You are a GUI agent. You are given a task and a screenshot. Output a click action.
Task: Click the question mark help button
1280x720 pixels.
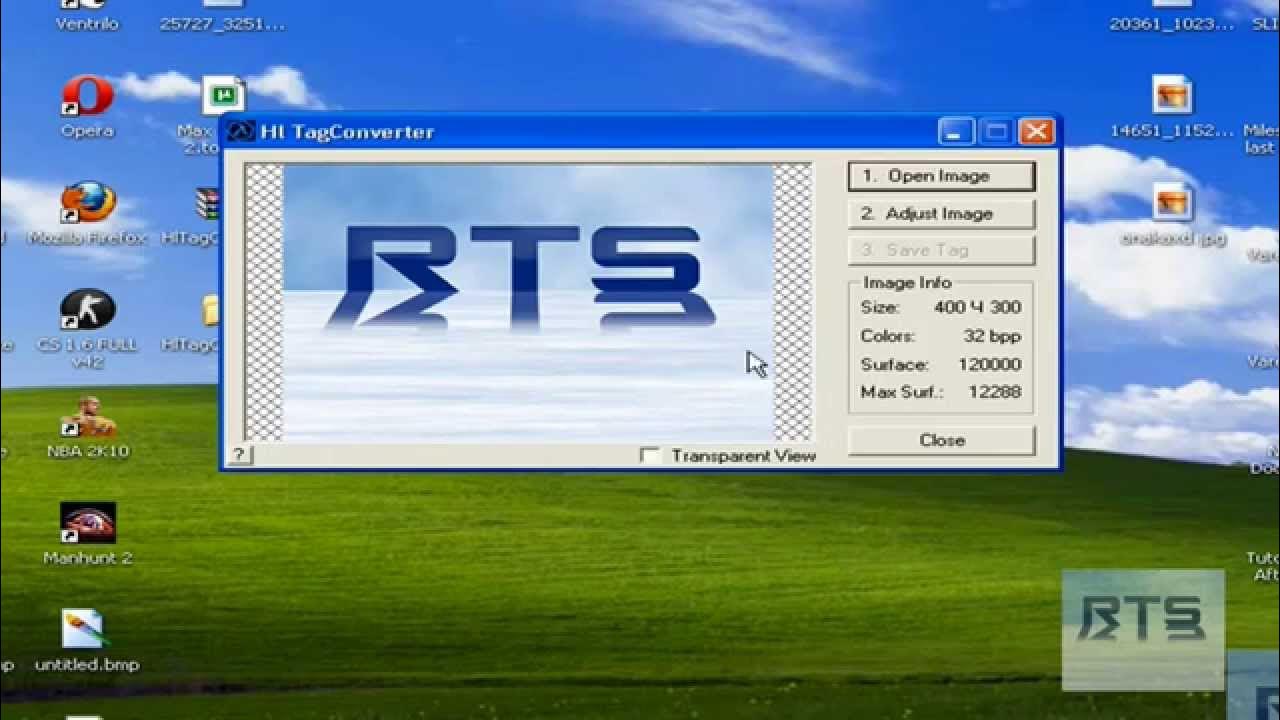238,455
